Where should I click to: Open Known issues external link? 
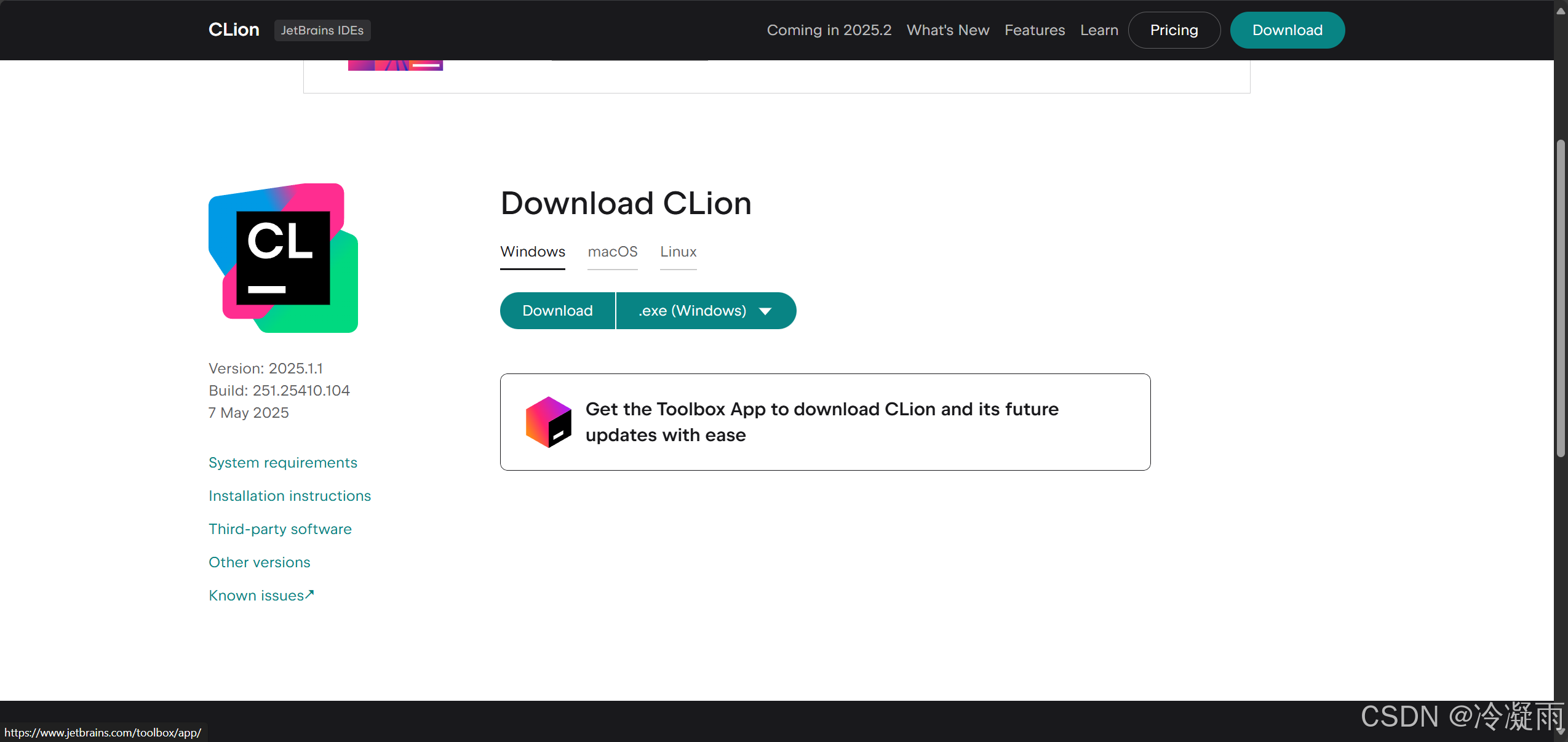tap(261, 596)
